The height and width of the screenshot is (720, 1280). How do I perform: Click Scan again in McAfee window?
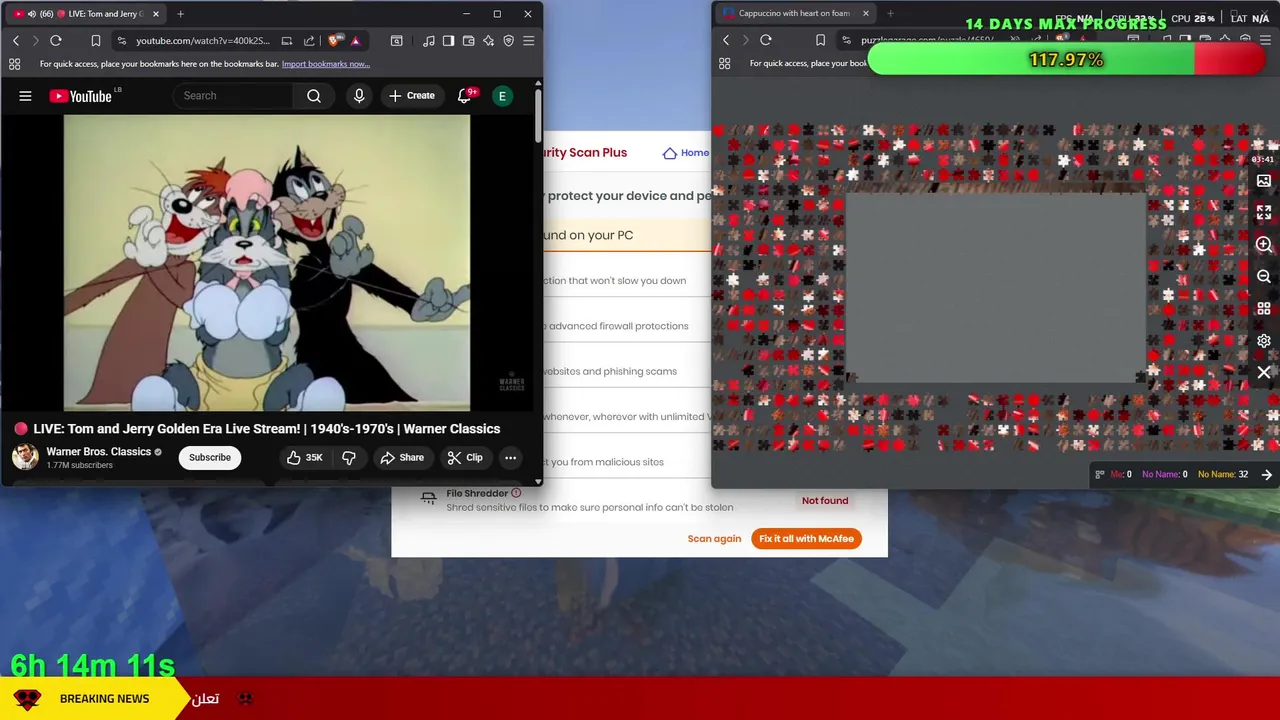[714, 539]
